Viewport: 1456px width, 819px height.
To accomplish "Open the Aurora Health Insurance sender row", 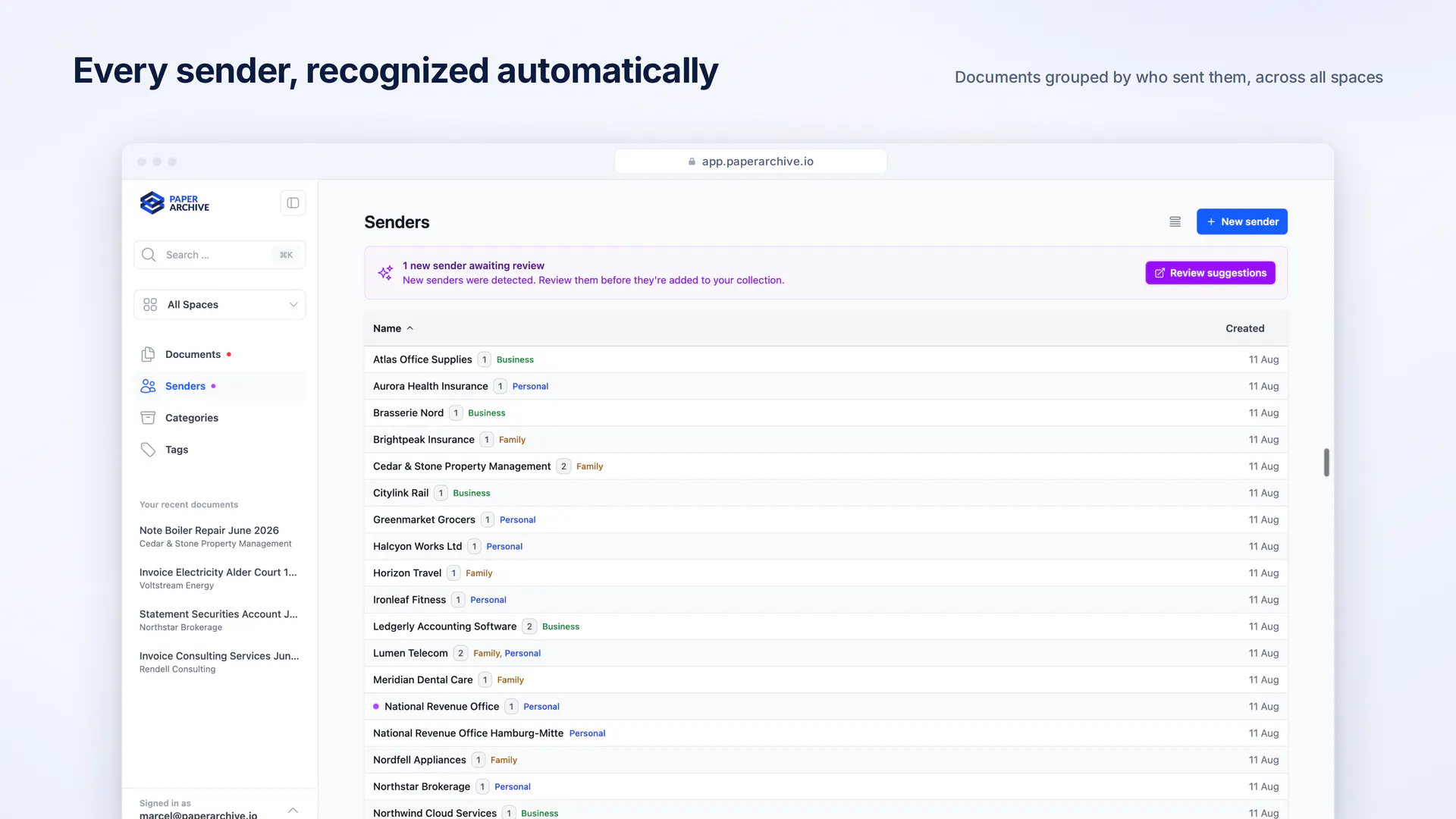I will (826, 386).
